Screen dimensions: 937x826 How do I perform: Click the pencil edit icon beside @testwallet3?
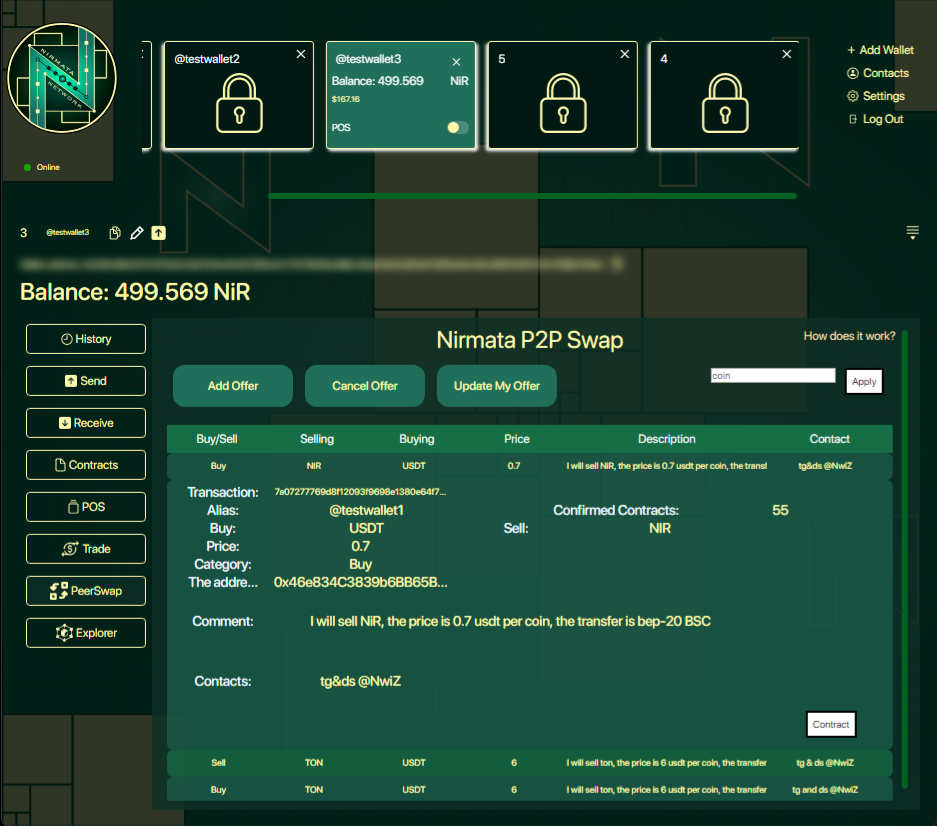[x=137, y=233]
